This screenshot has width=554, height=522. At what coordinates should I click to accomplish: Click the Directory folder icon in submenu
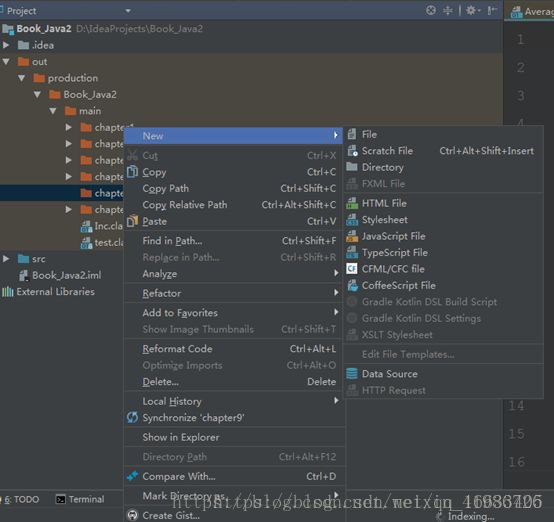(352, 167)
